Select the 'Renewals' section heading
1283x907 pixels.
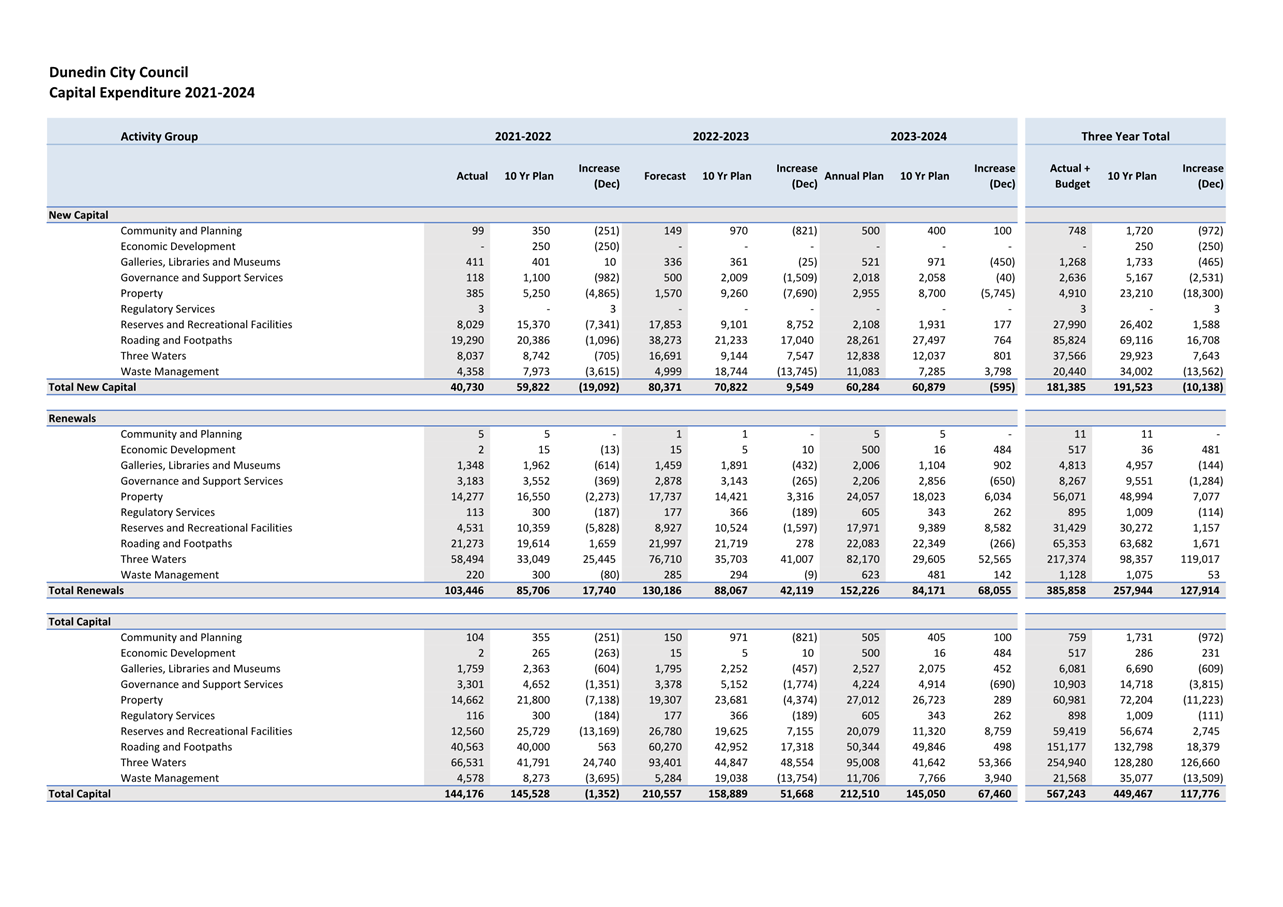tap(72, 418)
